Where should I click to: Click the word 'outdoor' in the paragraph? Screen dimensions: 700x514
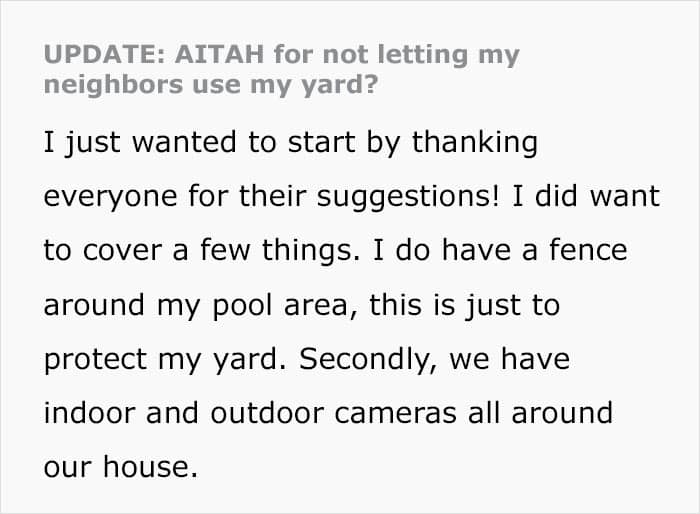click(x=267, y=413)
